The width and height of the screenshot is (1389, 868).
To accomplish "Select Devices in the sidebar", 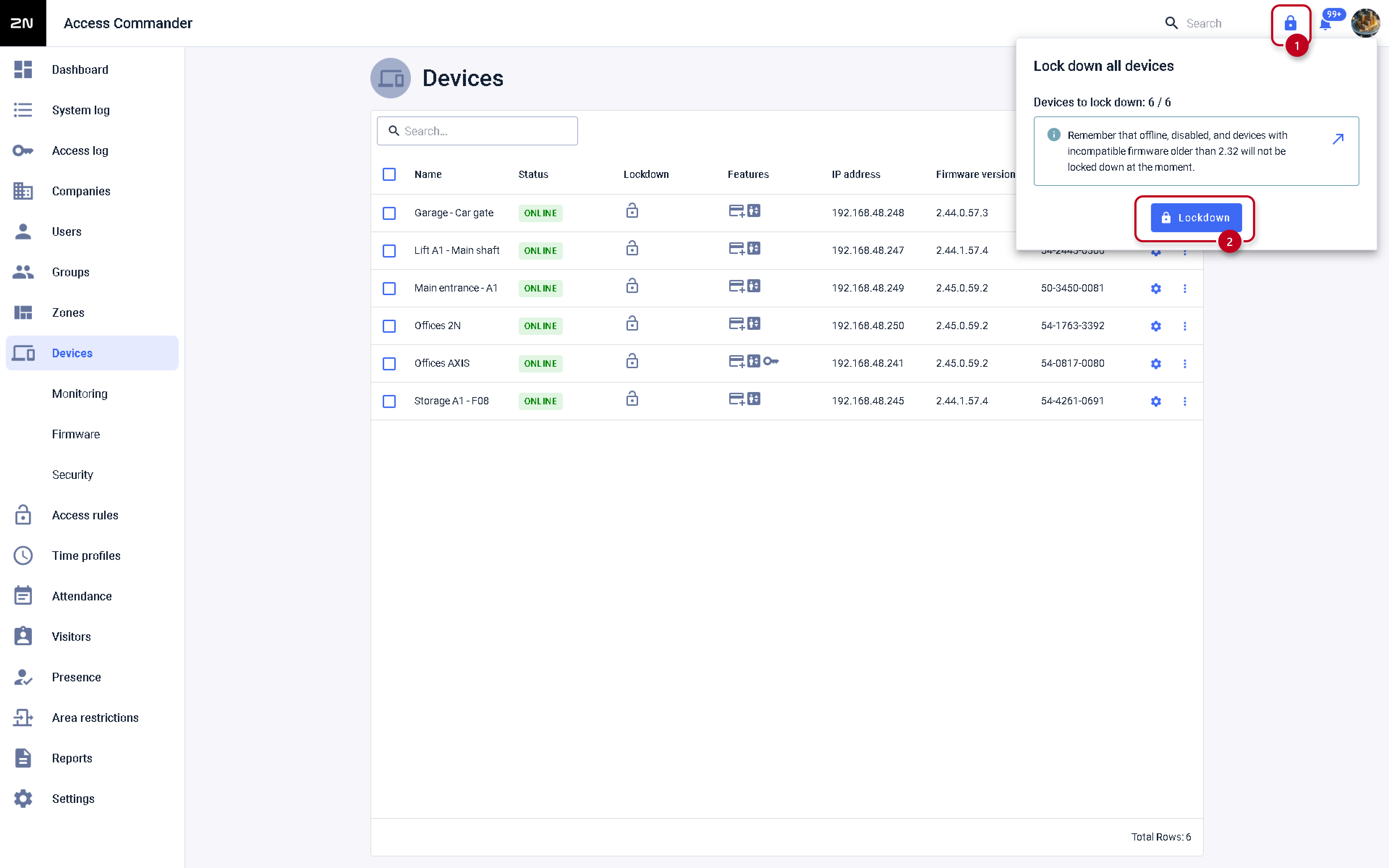I will click(92, 353).
